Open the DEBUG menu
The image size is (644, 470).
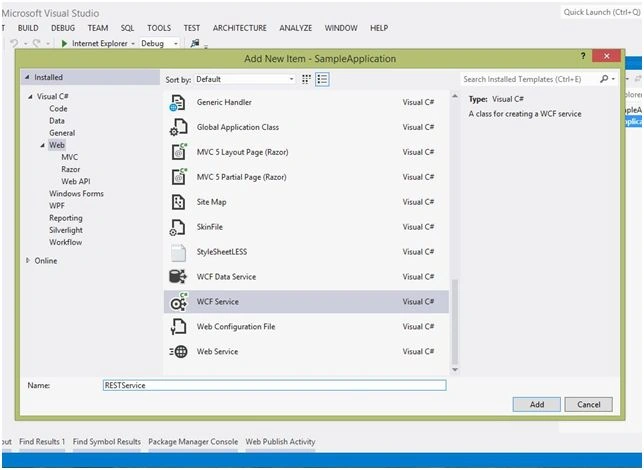[63, 28]
